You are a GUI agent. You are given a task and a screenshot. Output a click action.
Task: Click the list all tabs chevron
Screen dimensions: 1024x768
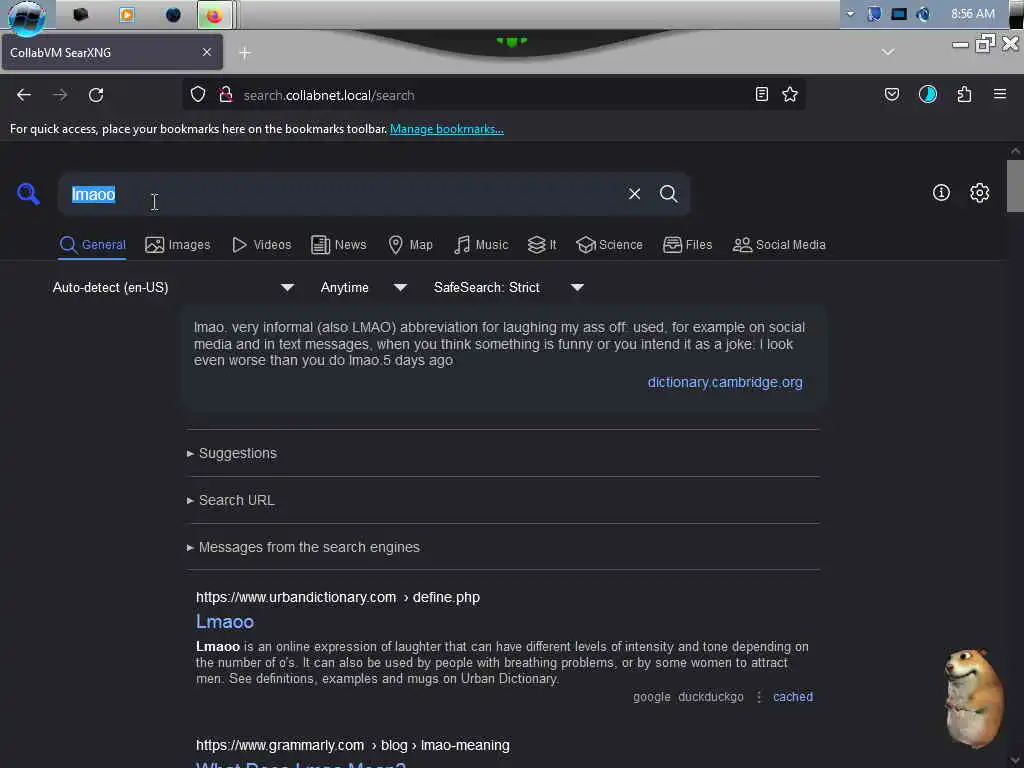pyautogui.click(x=888, y=52)
